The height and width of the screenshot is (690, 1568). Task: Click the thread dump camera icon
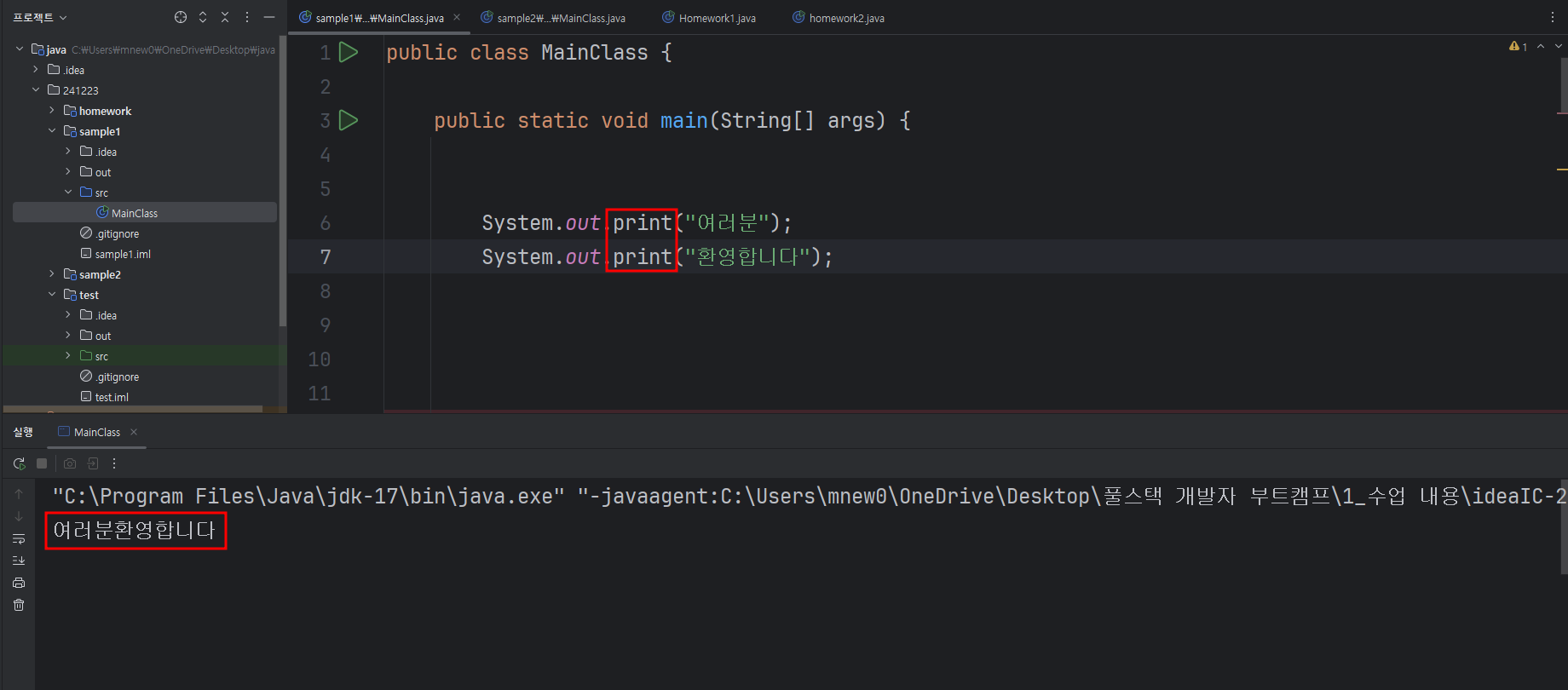click(70, 463)
